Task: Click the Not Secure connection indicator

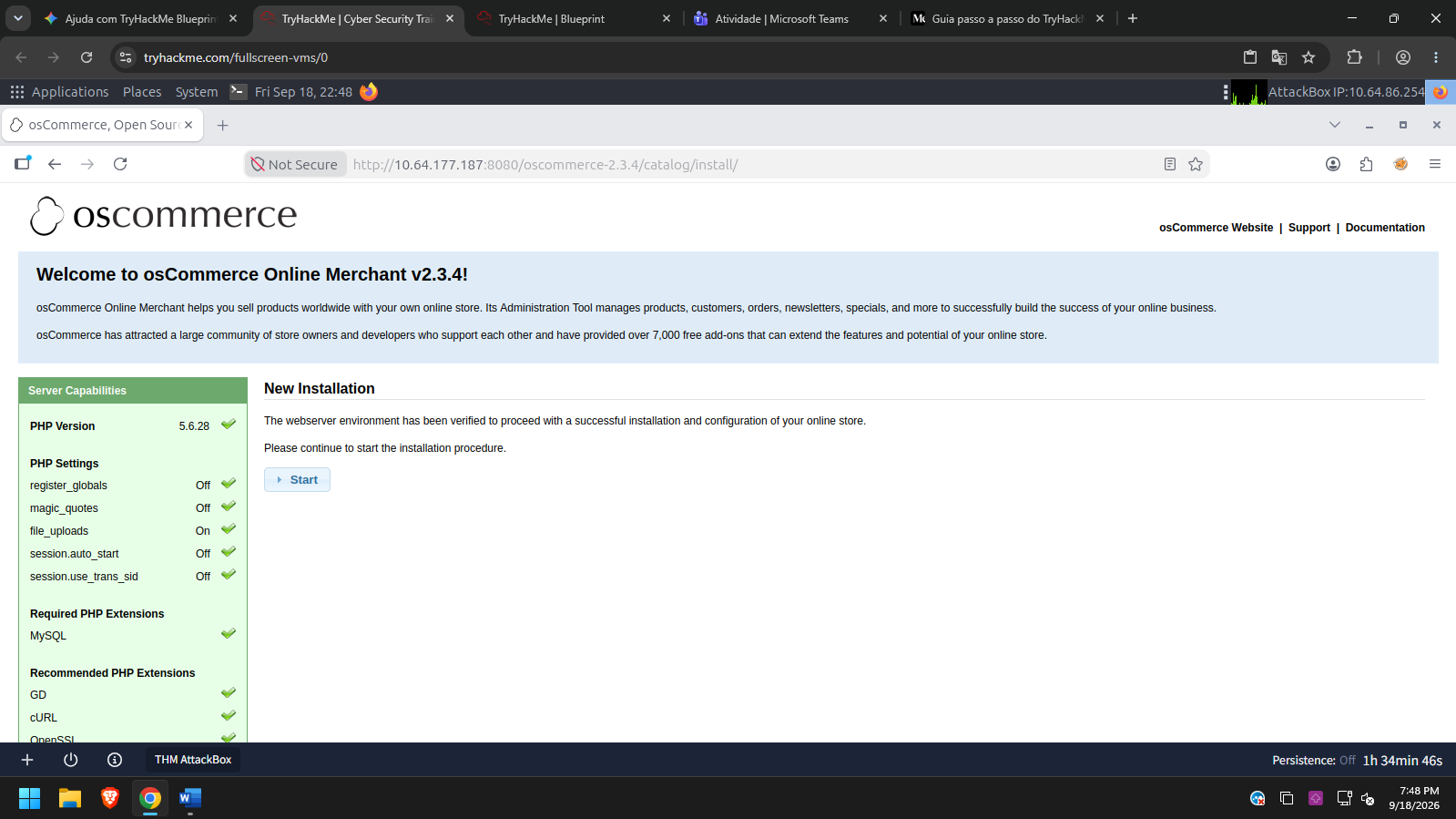Action: pos(295,165)
